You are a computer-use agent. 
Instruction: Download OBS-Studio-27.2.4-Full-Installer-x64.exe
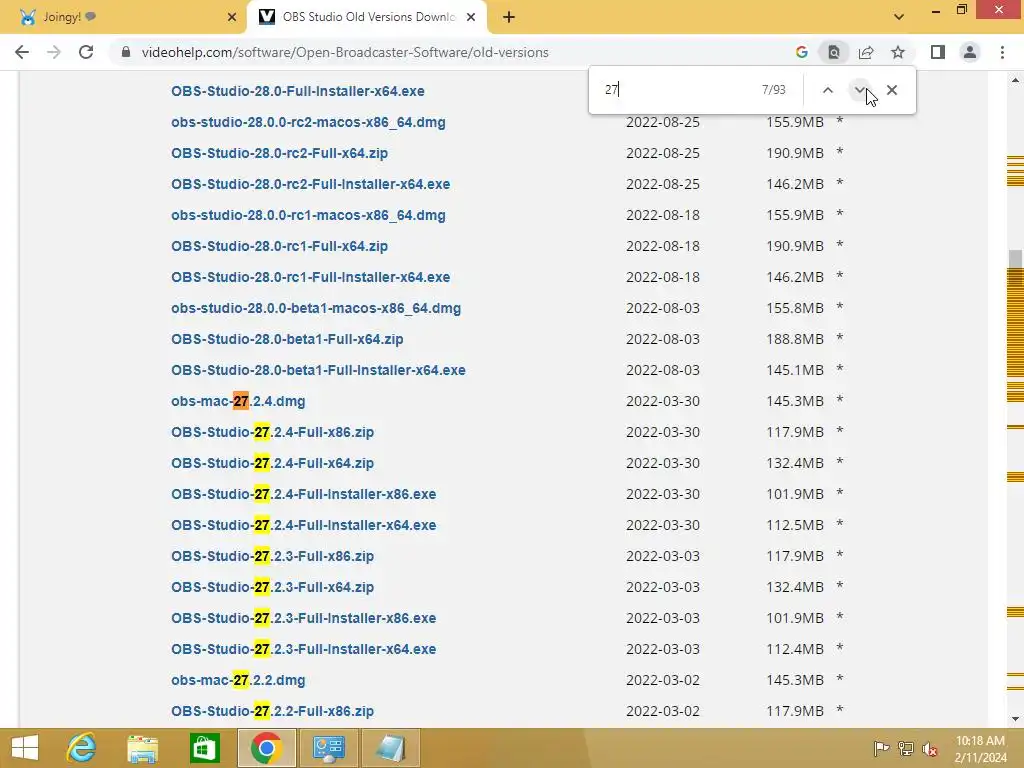[304, 525]
